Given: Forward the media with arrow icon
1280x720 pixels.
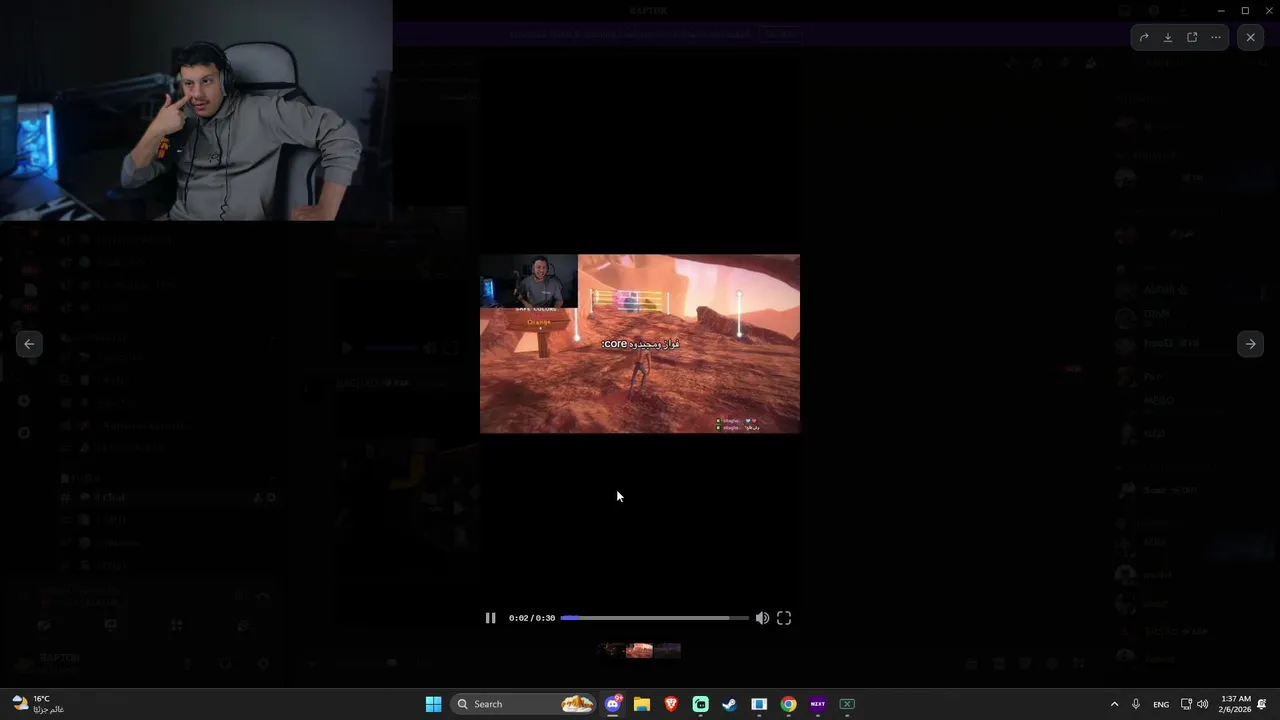Looking at the screenshot, I should [1144, 37].
